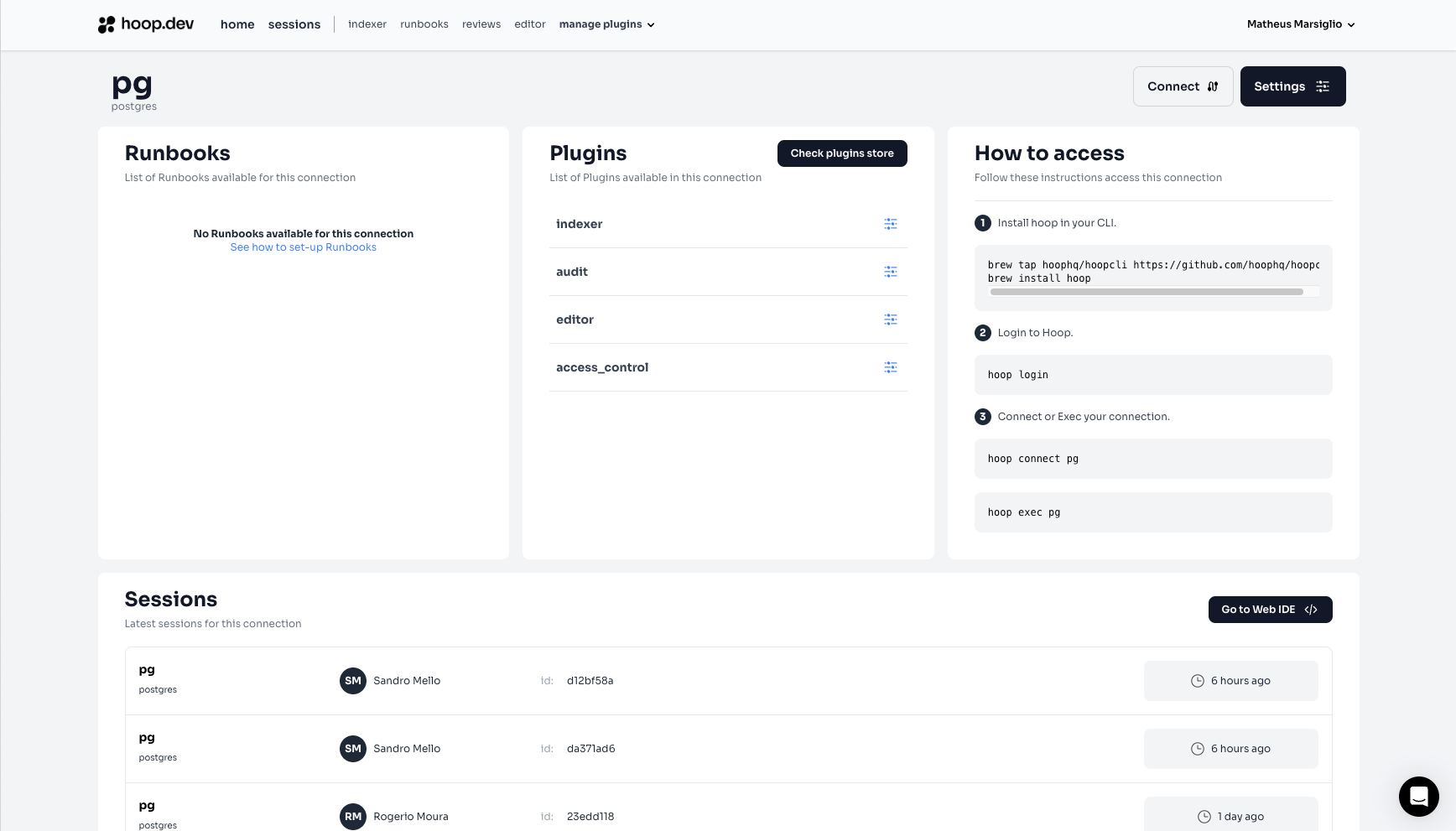Go to the sessions nav item

click(294, 24)
